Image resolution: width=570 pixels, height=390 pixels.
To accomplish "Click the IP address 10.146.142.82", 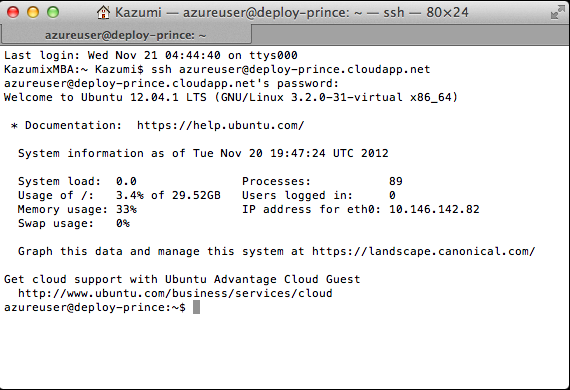I will [x=434, y=209].
